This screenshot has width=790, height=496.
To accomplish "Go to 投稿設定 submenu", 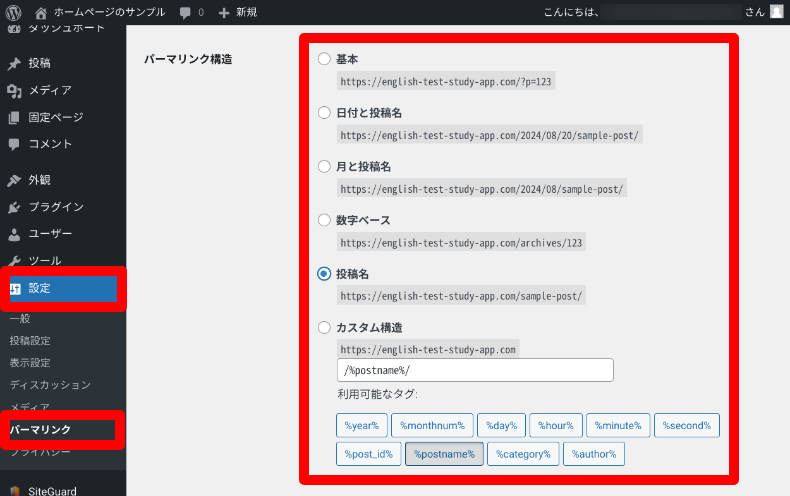I will [x=30, y=341].
